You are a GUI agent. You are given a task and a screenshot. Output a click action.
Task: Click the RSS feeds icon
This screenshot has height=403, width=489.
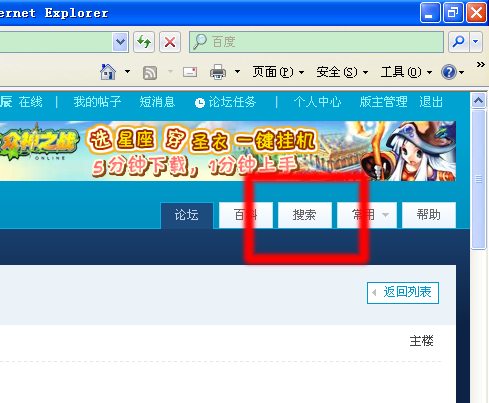[x=150, y=73]
